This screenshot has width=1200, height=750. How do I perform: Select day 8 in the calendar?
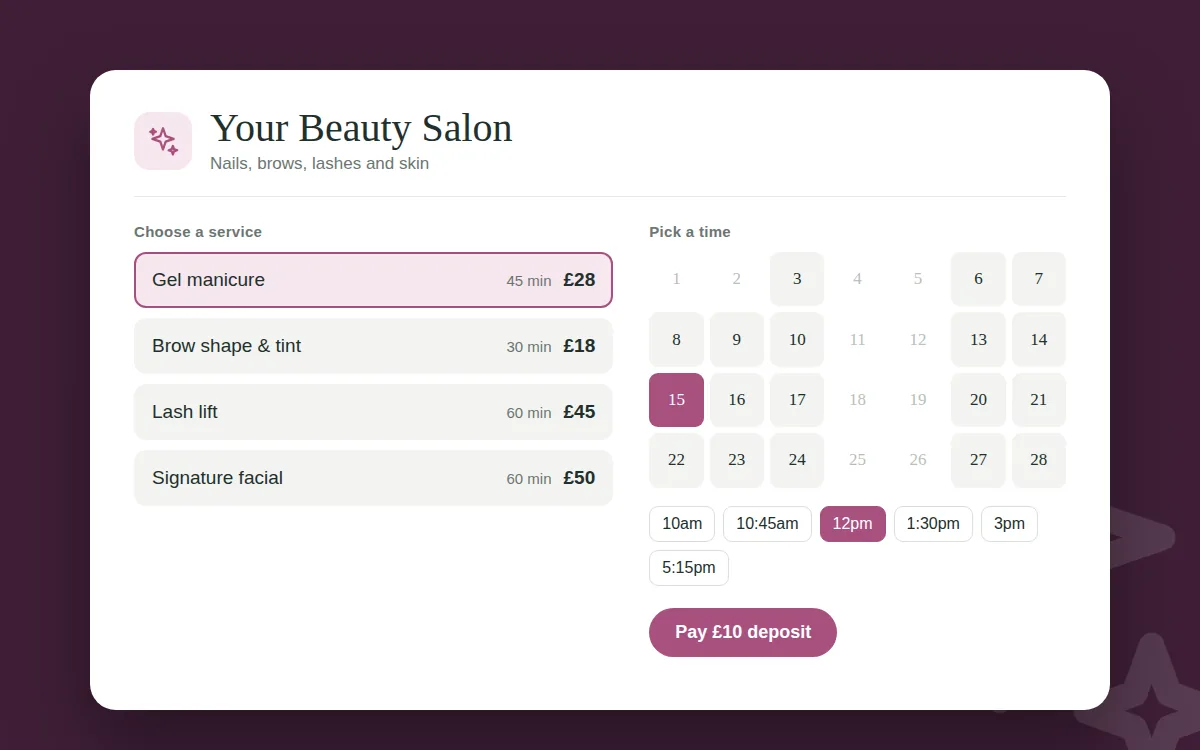[x=676, y=340]
